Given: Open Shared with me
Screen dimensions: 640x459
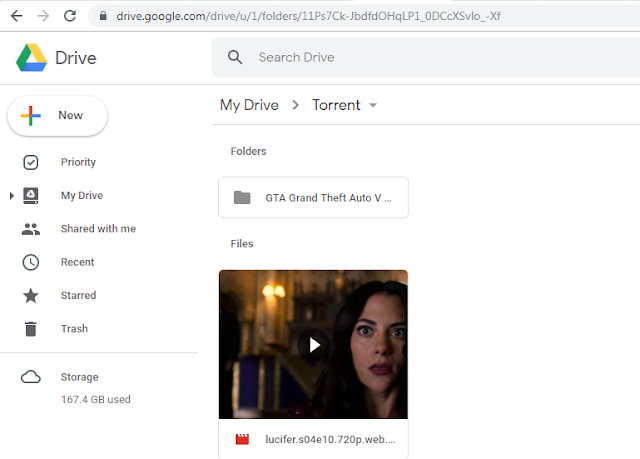Looking at the screenshot, I should (98, 228).
